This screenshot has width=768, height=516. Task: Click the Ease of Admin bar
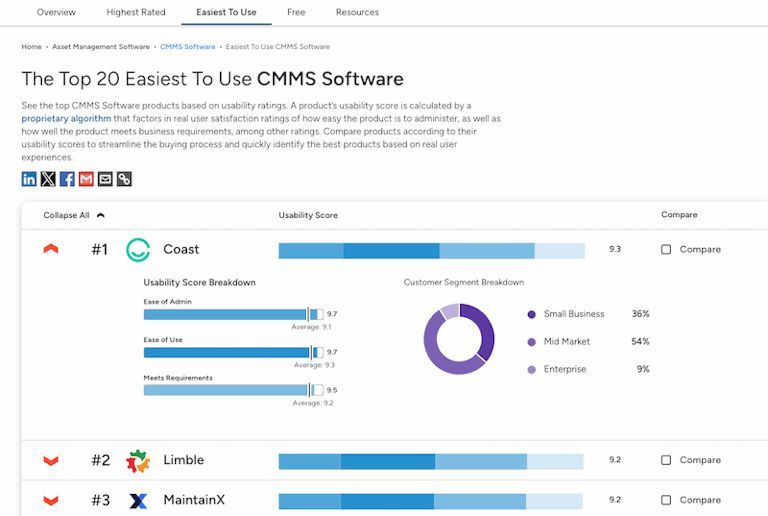[234, 314]
